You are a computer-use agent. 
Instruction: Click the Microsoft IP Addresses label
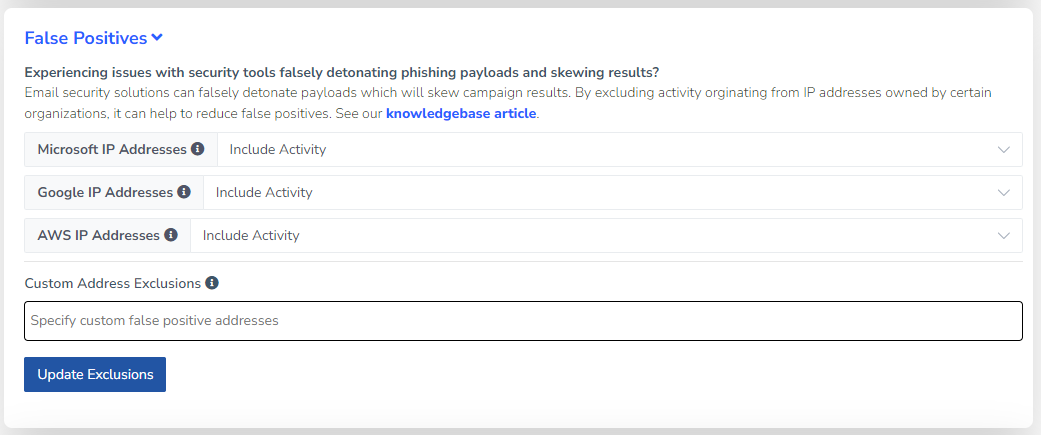(112, 149)
